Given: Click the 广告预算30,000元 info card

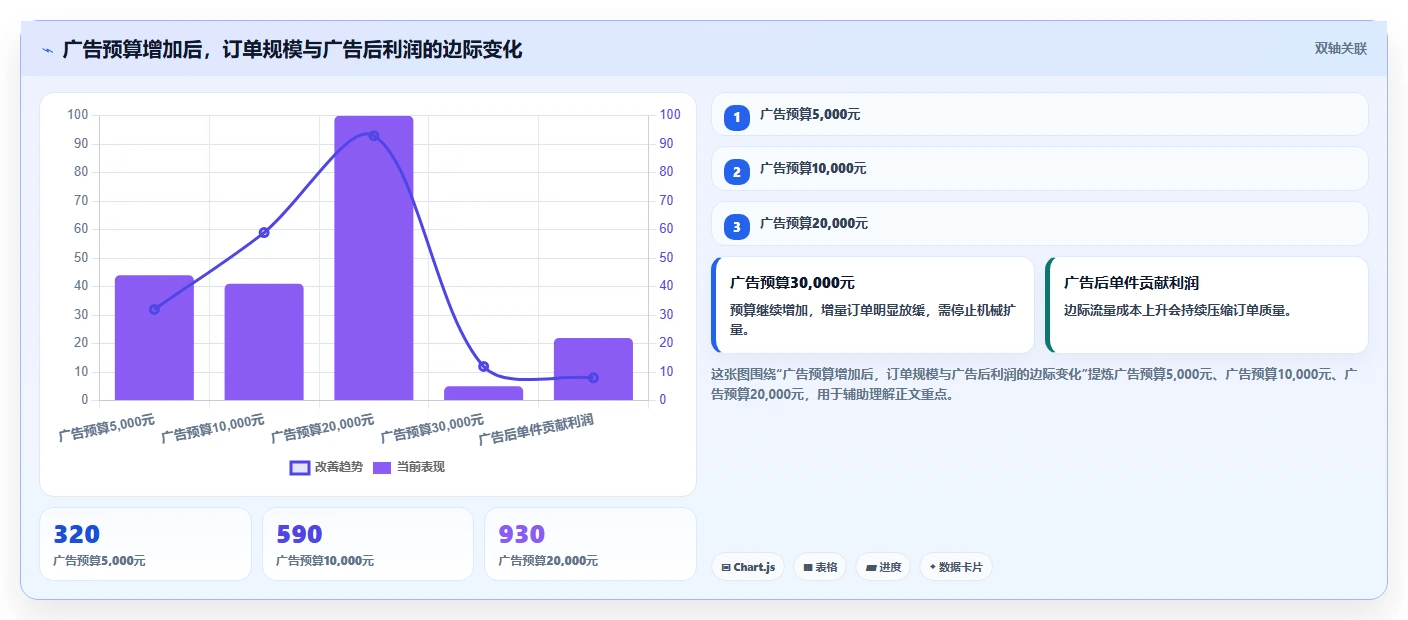Looking at the screenshot, I should (x=873, y=305).
